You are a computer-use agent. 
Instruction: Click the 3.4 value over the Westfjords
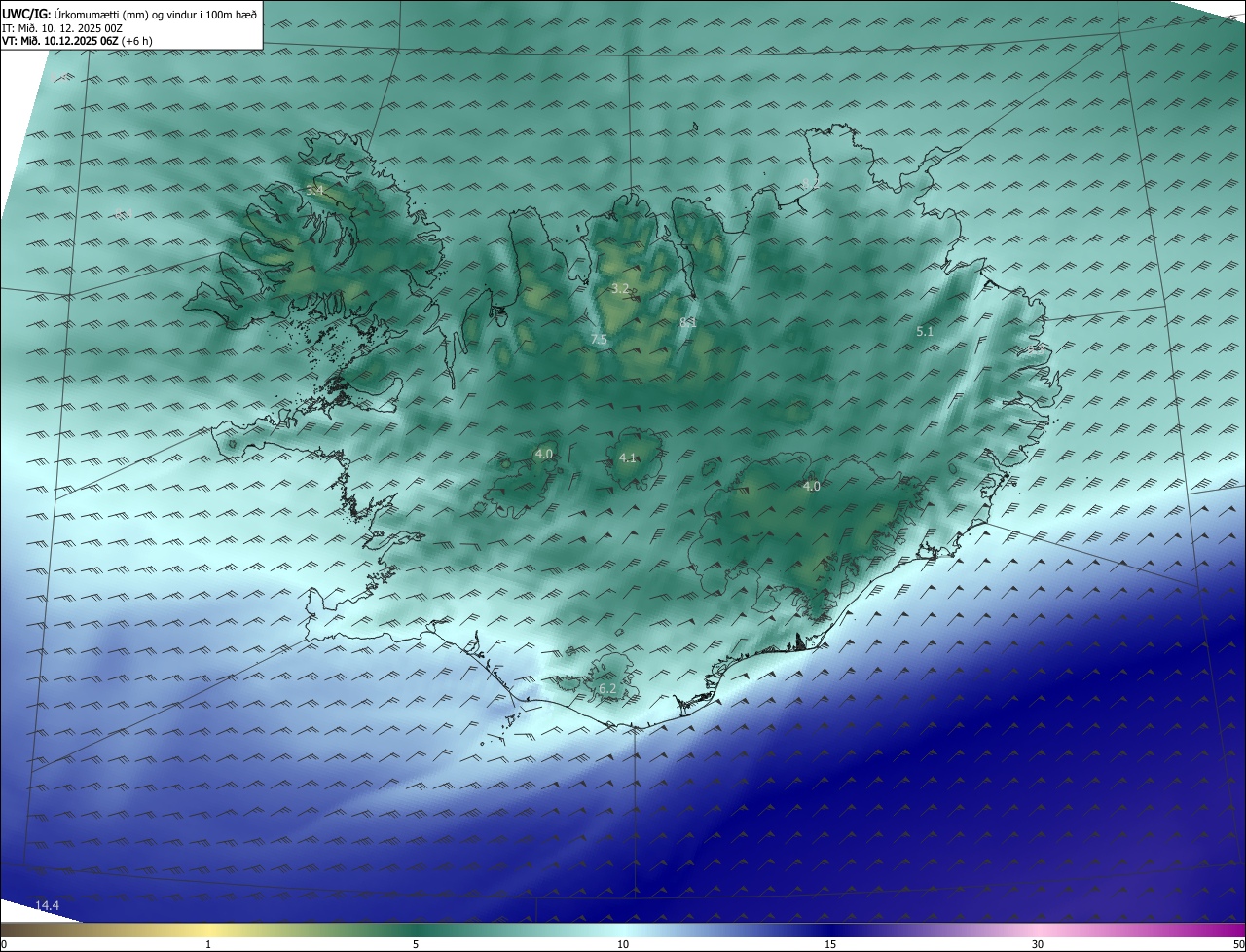314,191
